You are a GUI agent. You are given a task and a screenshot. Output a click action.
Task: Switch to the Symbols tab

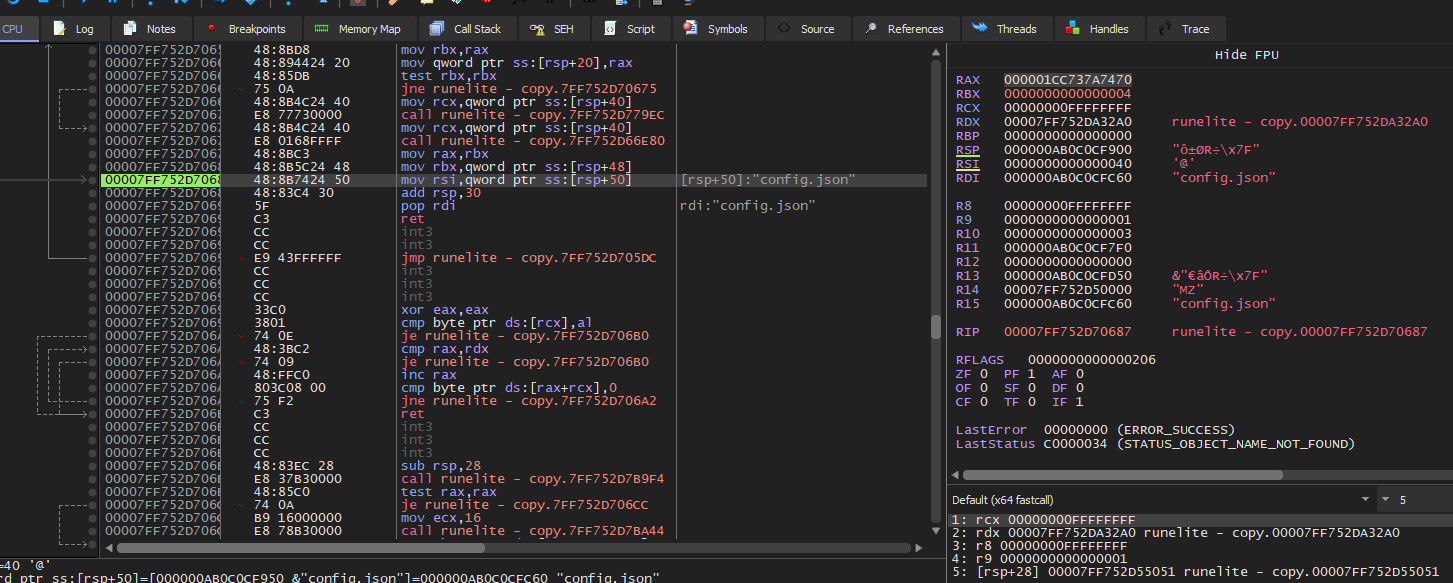[718, 28]
